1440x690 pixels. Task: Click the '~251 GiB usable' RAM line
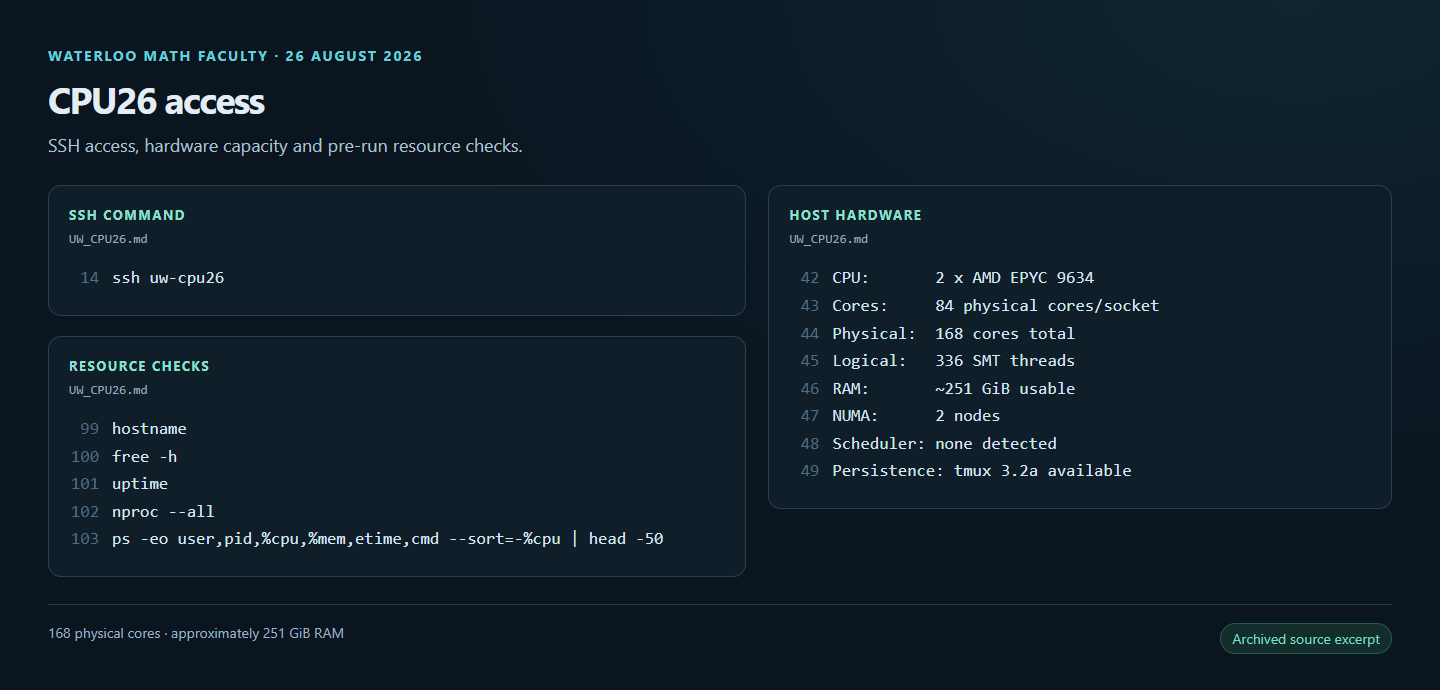coord(953,388)
